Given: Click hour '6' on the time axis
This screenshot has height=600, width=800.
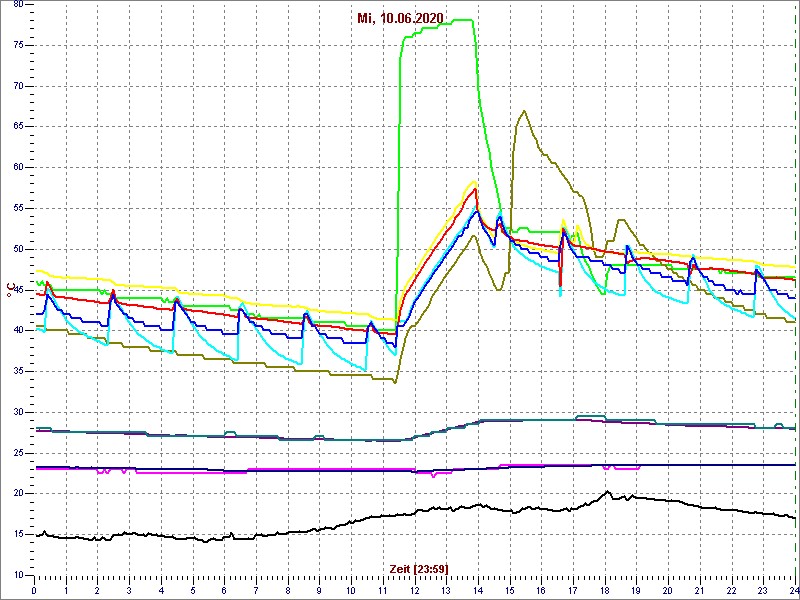Looking at the screenshot, I should pos(224,591).
